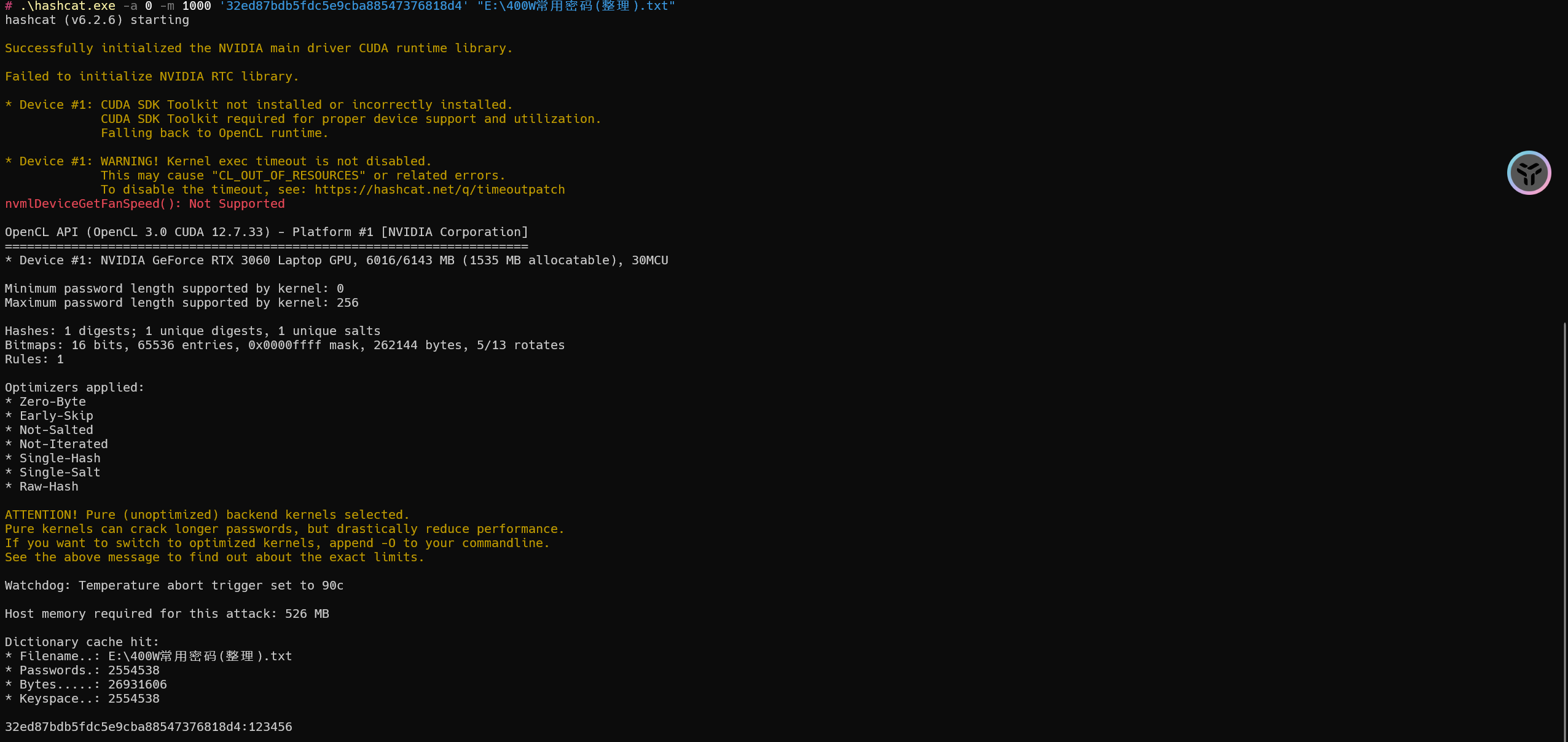Click 'Host memory required for this attack: 526 MB'
This screenshot has width=1568, height=742.
coord(167,614)
